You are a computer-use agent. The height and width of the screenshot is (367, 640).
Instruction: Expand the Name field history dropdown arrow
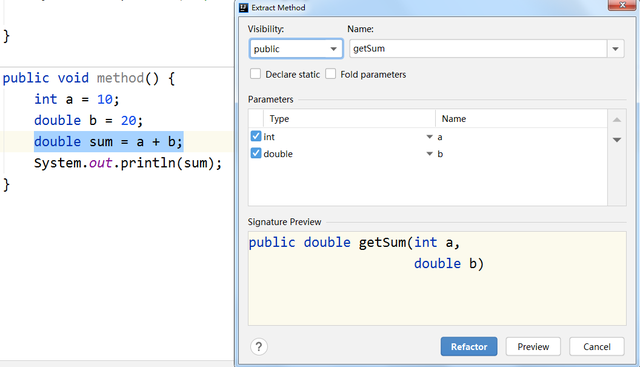point(615,49)
